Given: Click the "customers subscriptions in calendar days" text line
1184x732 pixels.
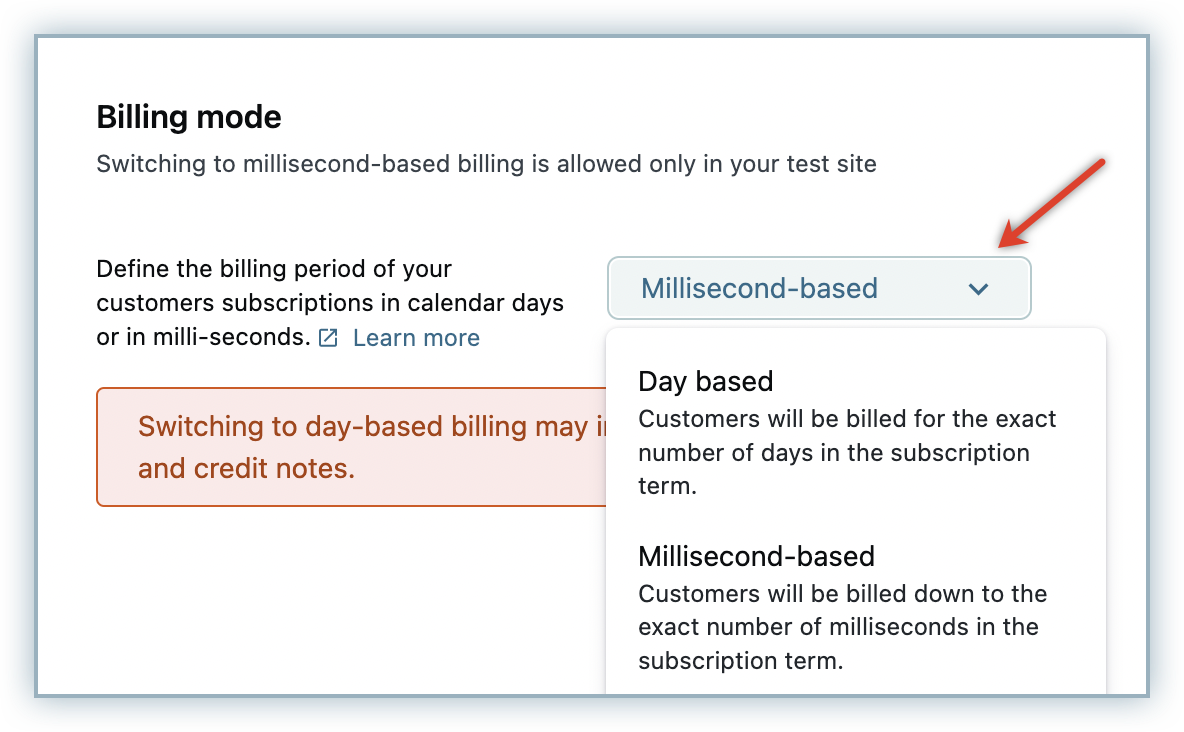Looking at the screenshot, I should [x=330, y=303].
